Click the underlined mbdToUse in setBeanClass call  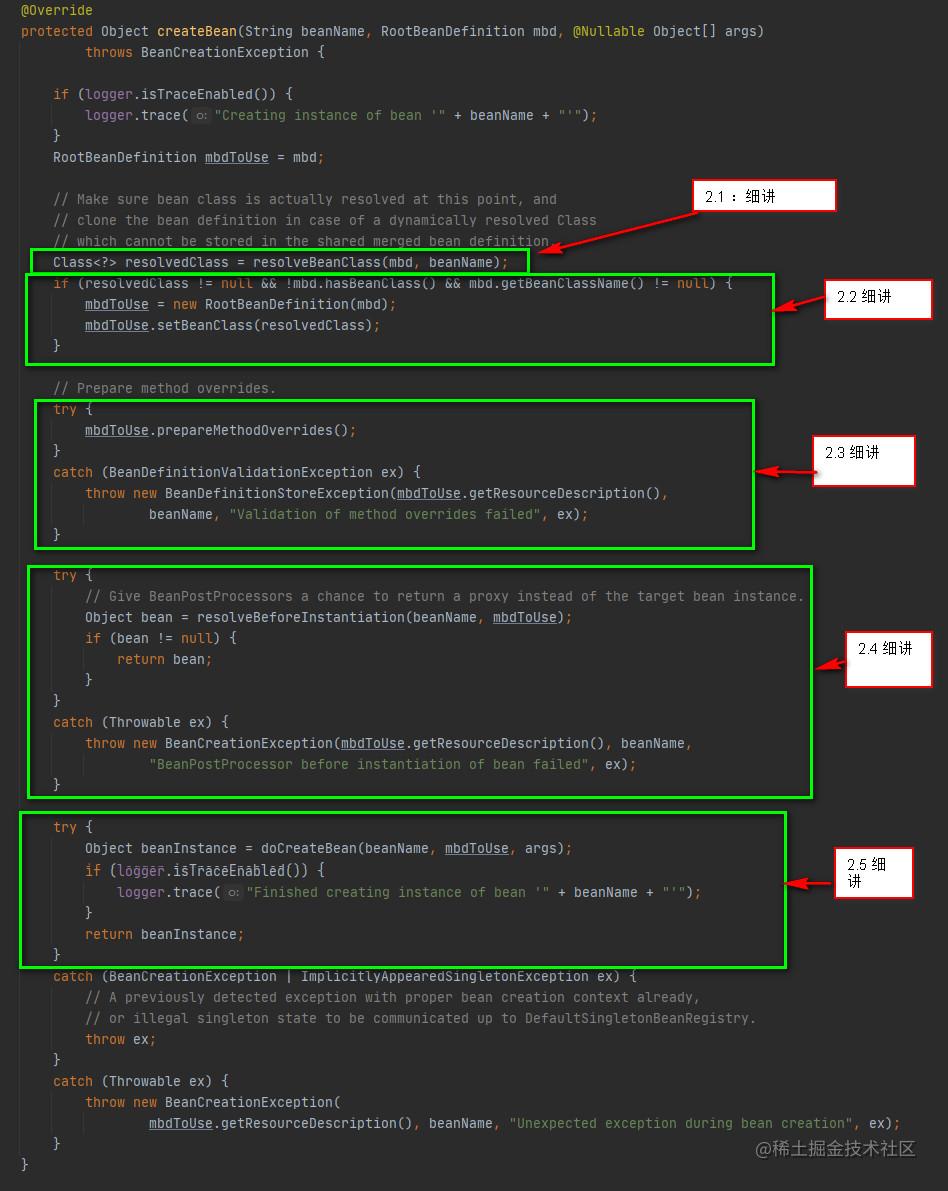coord(114,325)
